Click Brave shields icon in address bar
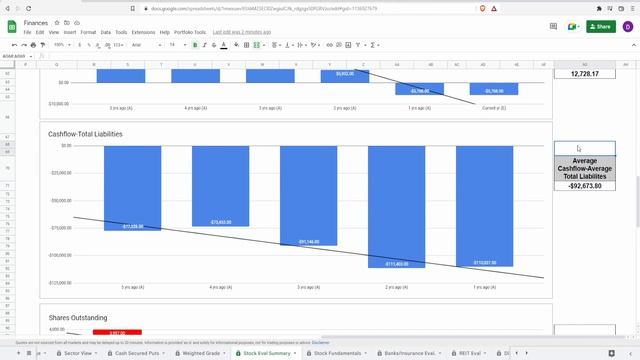 482,8
